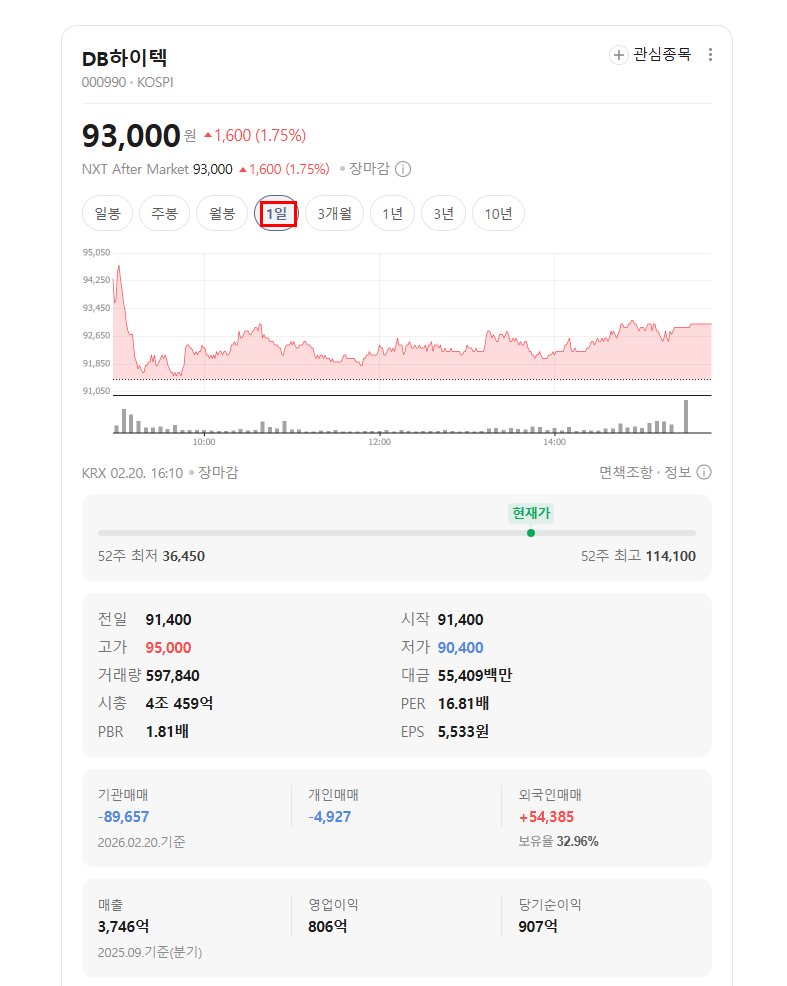Add stock via 관심종목 button
The width and height of the screenshot is (787, 986).
[x=651, y=55]
